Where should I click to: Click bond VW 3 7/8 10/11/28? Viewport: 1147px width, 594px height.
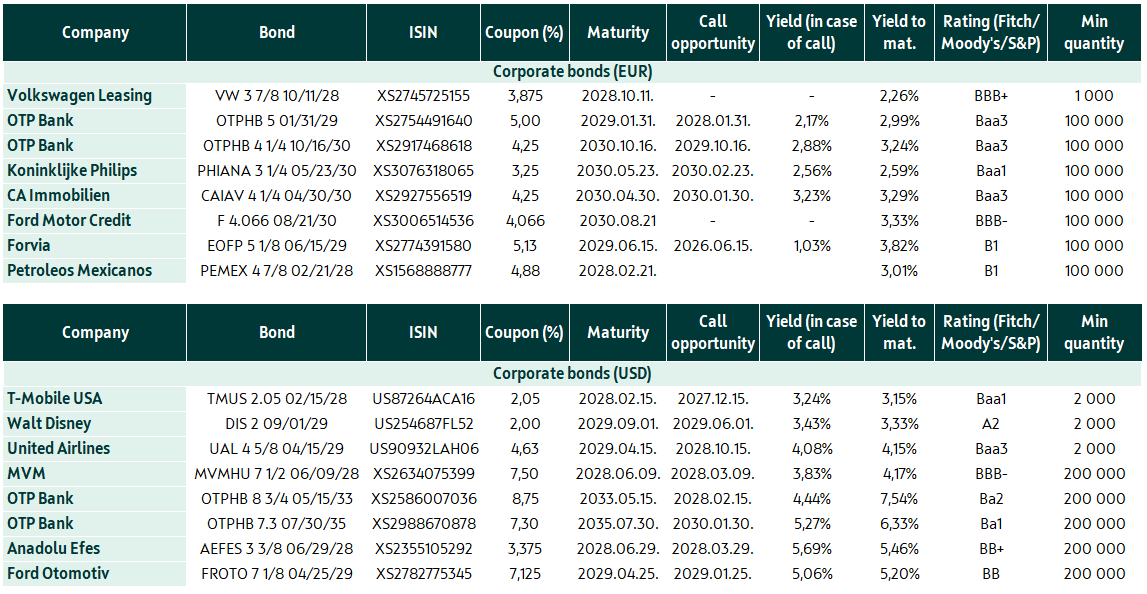(x=277, y=96)
